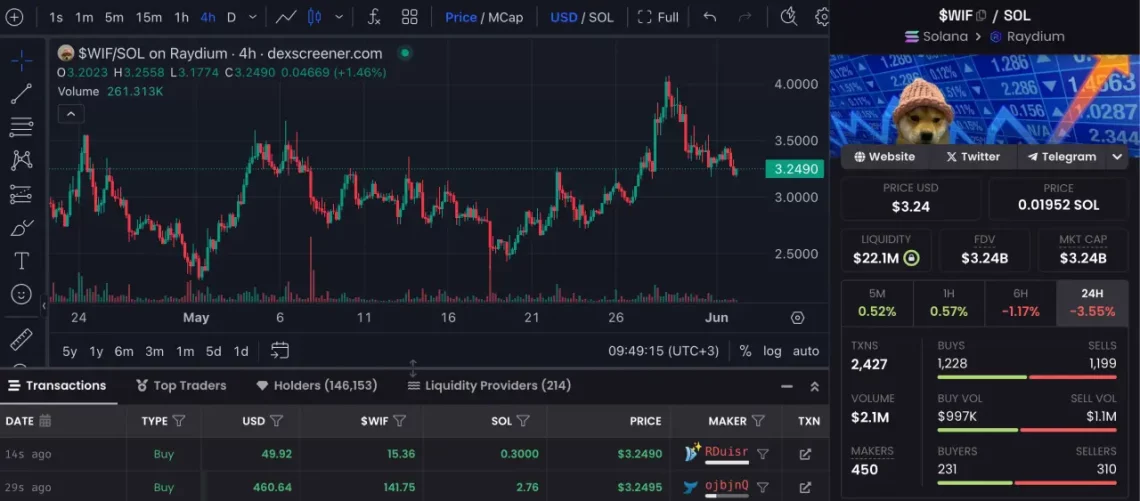
Task: Switch to the Transactions tab
Action: click(x=57, y=385)
